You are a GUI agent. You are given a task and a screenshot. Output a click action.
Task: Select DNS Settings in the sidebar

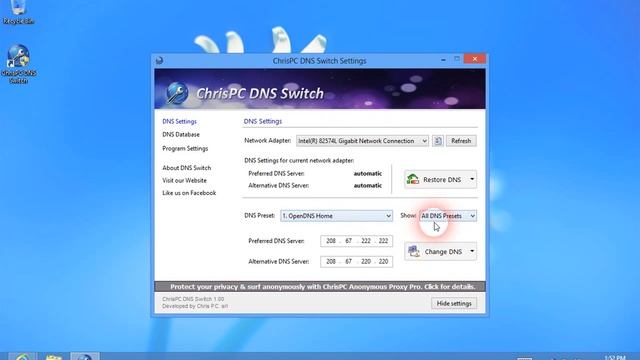pos(179,121)
